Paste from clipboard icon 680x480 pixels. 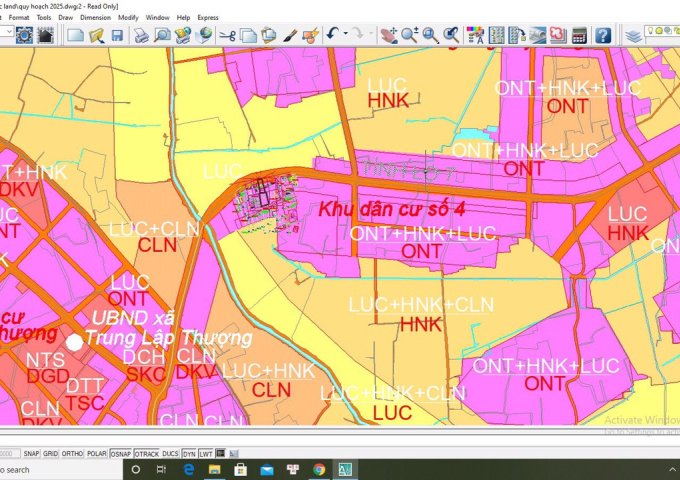pyautogui.click(x=269, y=35)
